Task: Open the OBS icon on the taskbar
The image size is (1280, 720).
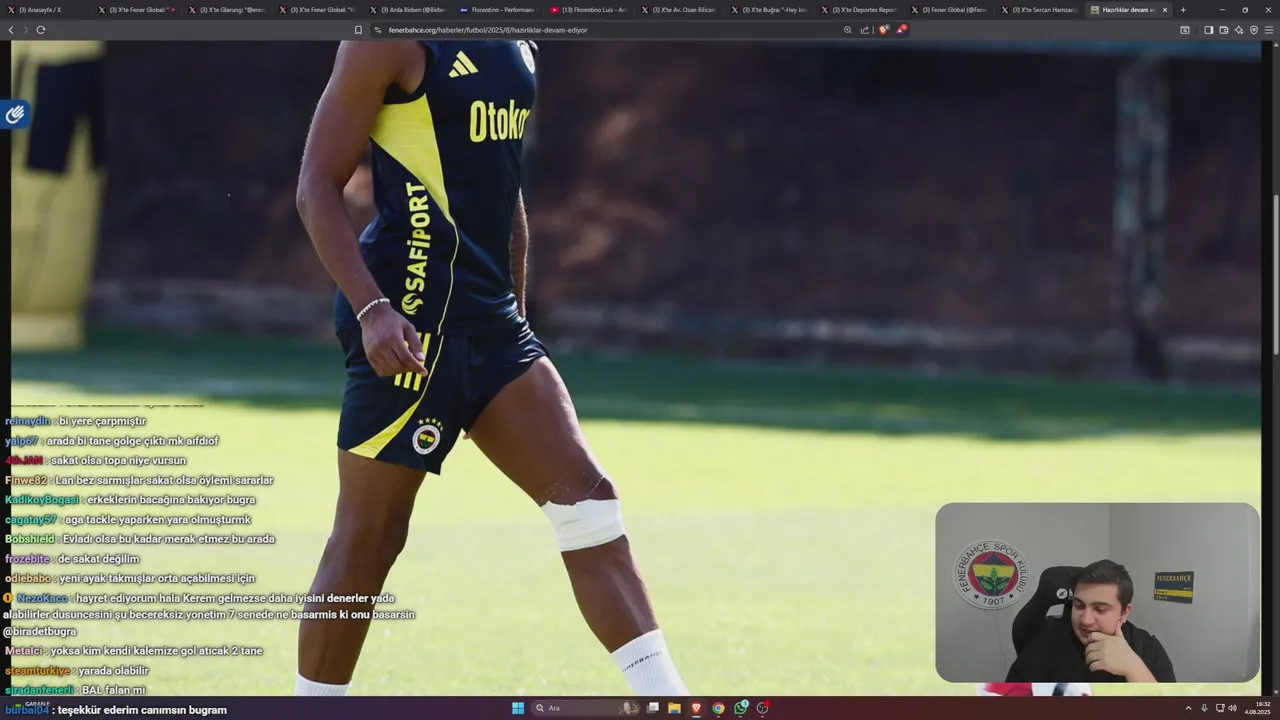Action: [x=763, y=708]
